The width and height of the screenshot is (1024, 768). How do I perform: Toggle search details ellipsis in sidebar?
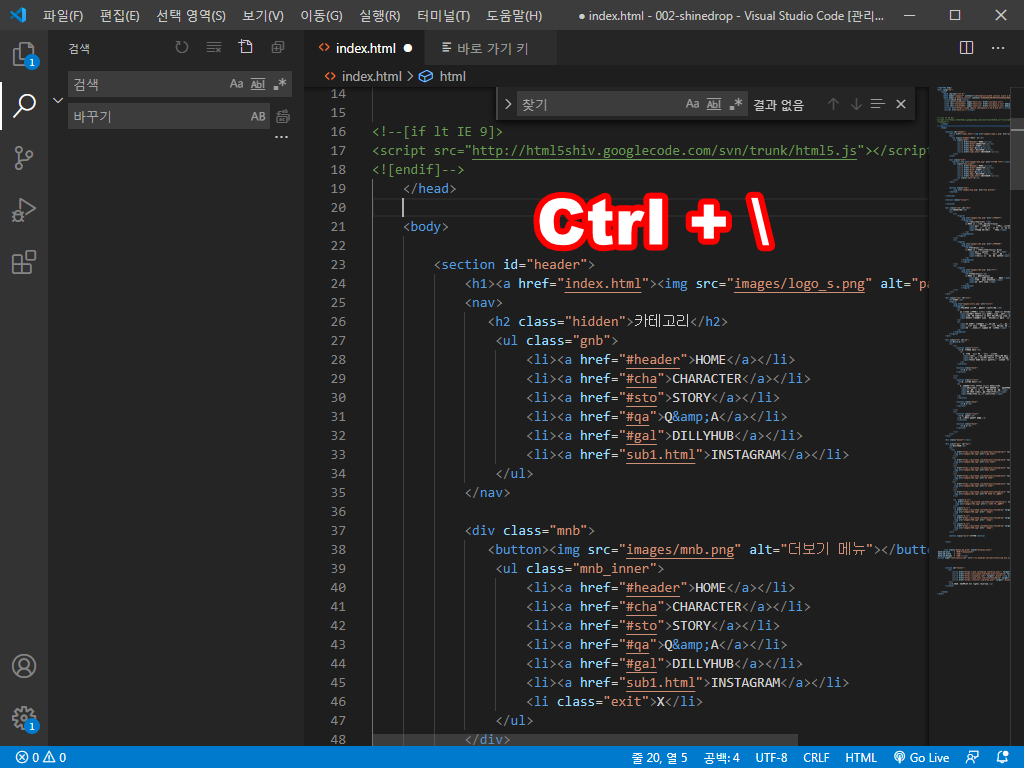tap(281, 138)
